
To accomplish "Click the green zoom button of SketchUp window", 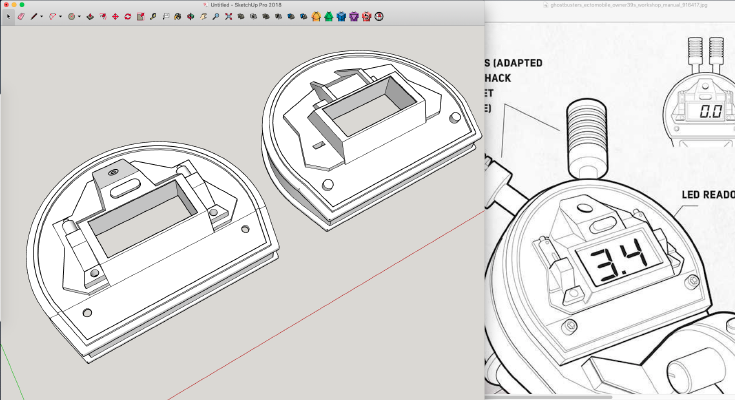I will 22,5.
